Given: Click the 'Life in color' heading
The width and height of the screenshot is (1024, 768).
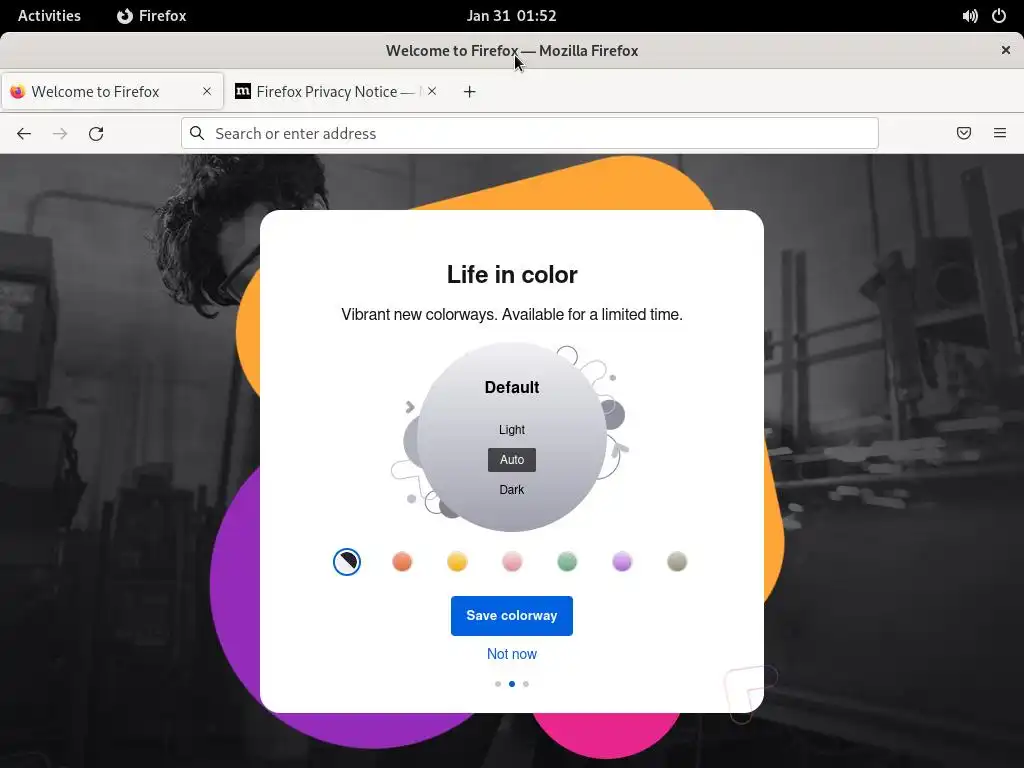Looking at the screenshot, I should 512,275.
